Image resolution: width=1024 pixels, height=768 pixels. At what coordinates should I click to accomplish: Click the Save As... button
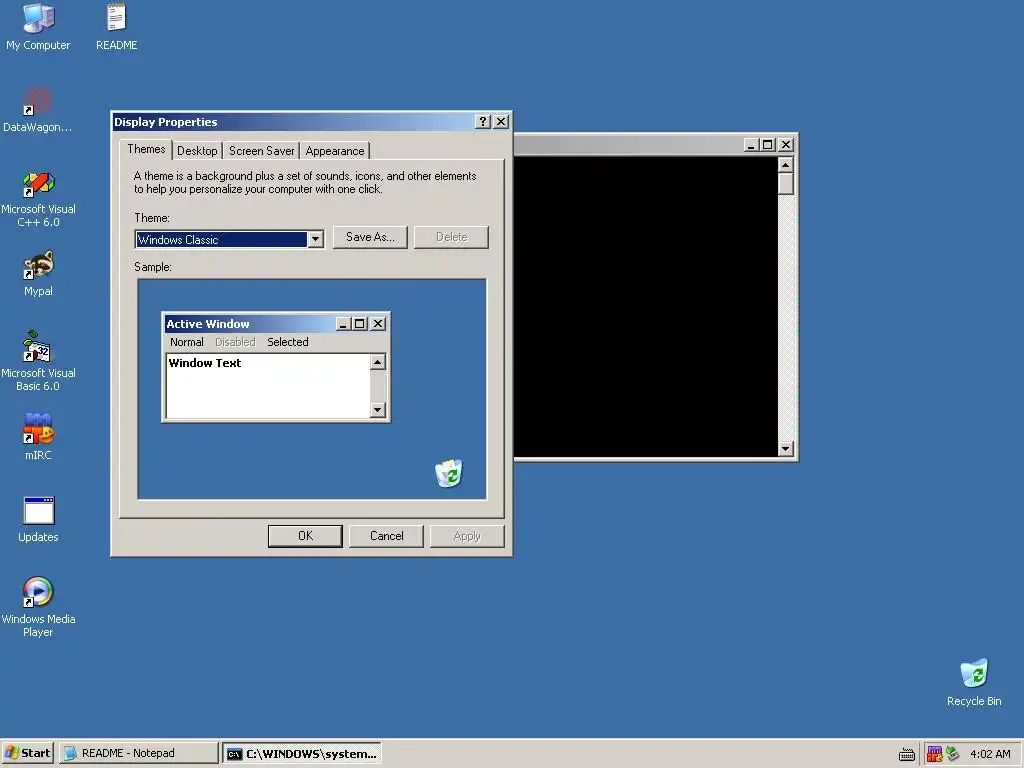370,237
